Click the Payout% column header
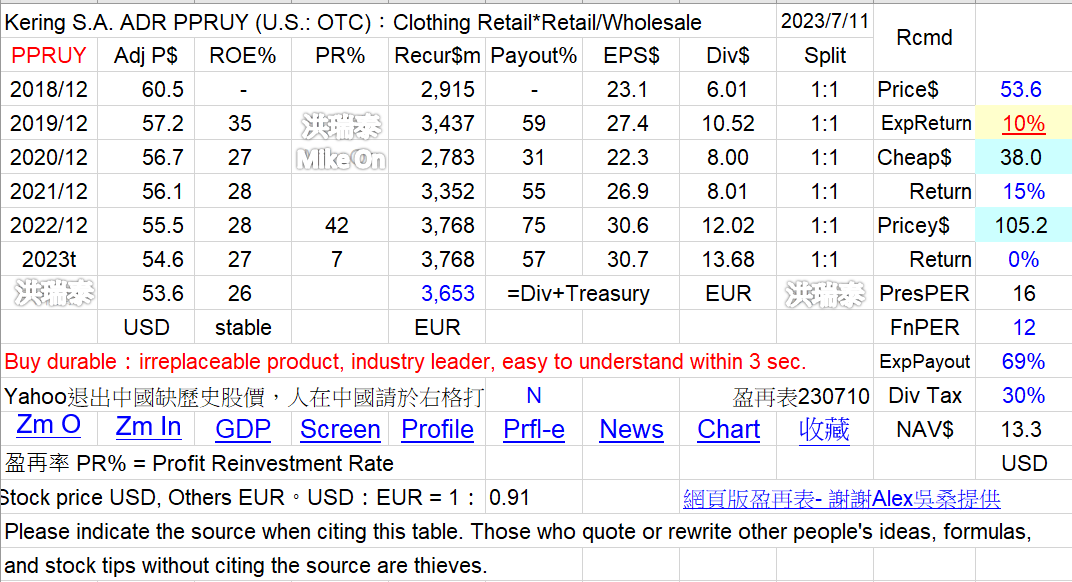The width and height of the screenshot is (1072, 582). pos(534,55)
